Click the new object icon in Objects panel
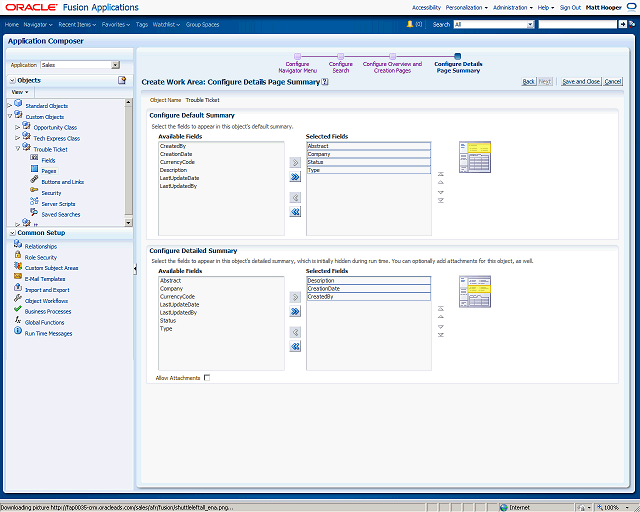 coord(122,80)
